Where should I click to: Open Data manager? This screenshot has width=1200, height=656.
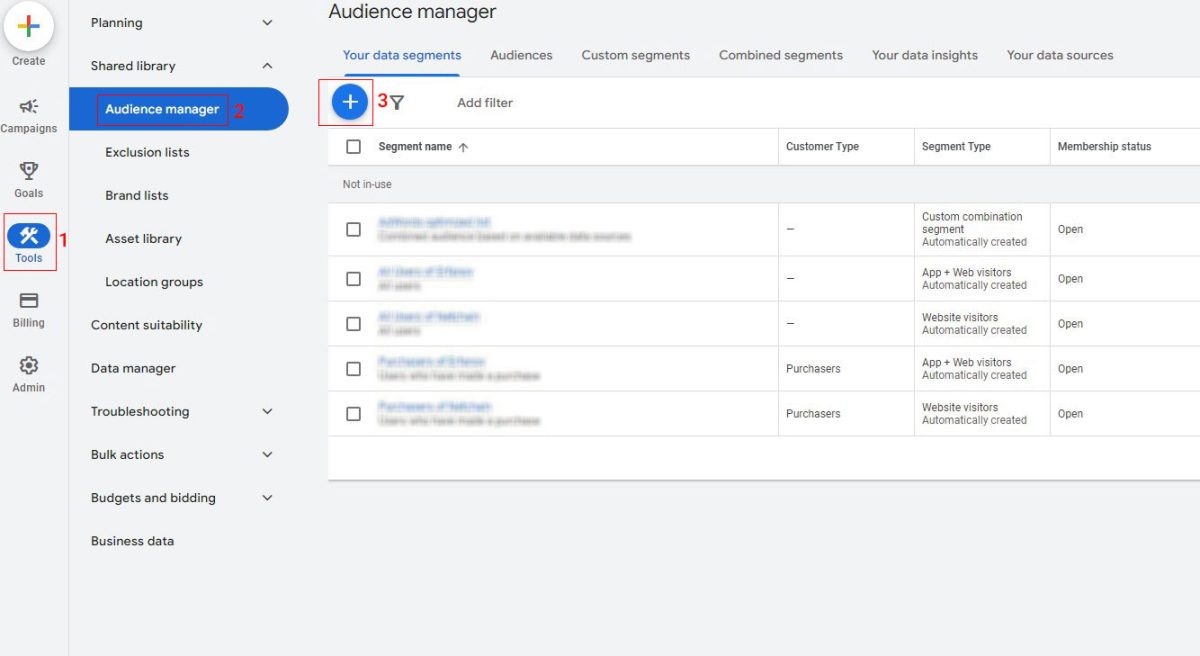(133, 368)
